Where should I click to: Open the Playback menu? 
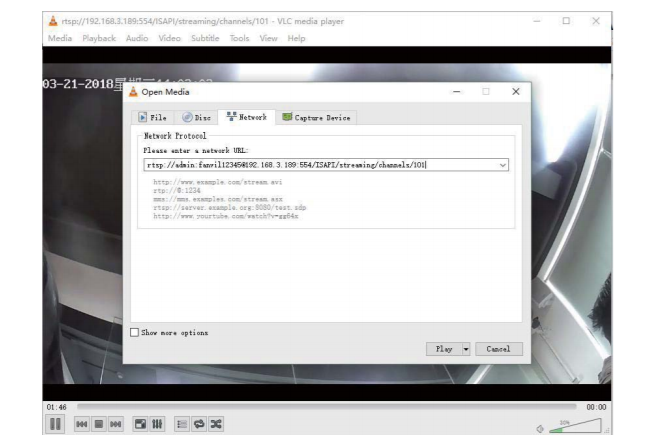(99, 38)
